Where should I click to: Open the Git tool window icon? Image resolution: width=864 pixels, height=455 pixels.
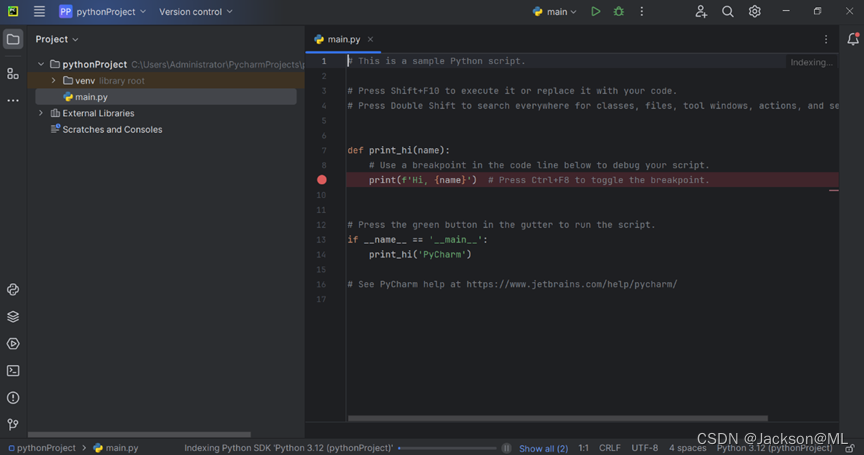(13, 425)
